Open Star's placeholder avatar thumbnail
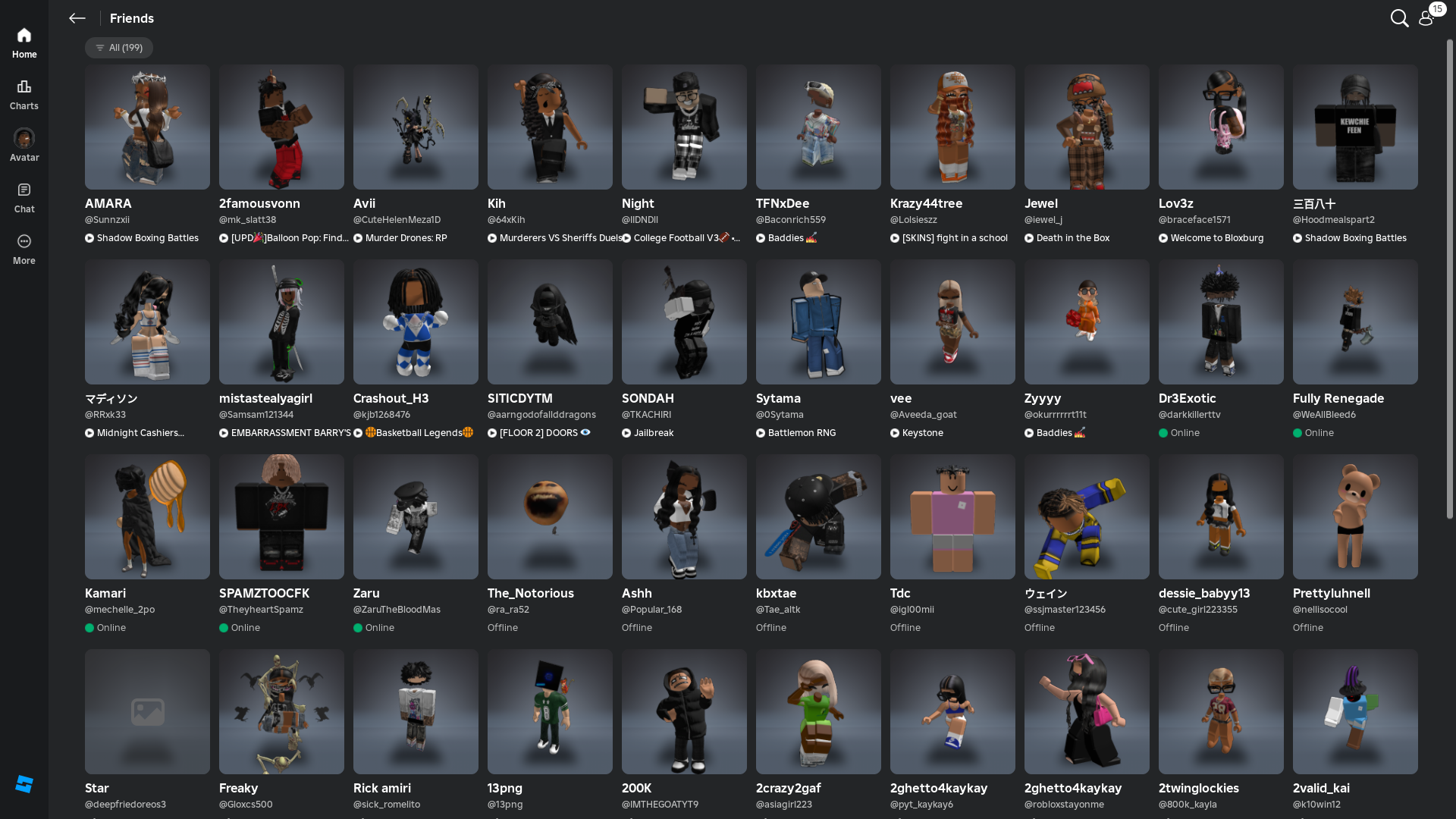 pos(147,711)
